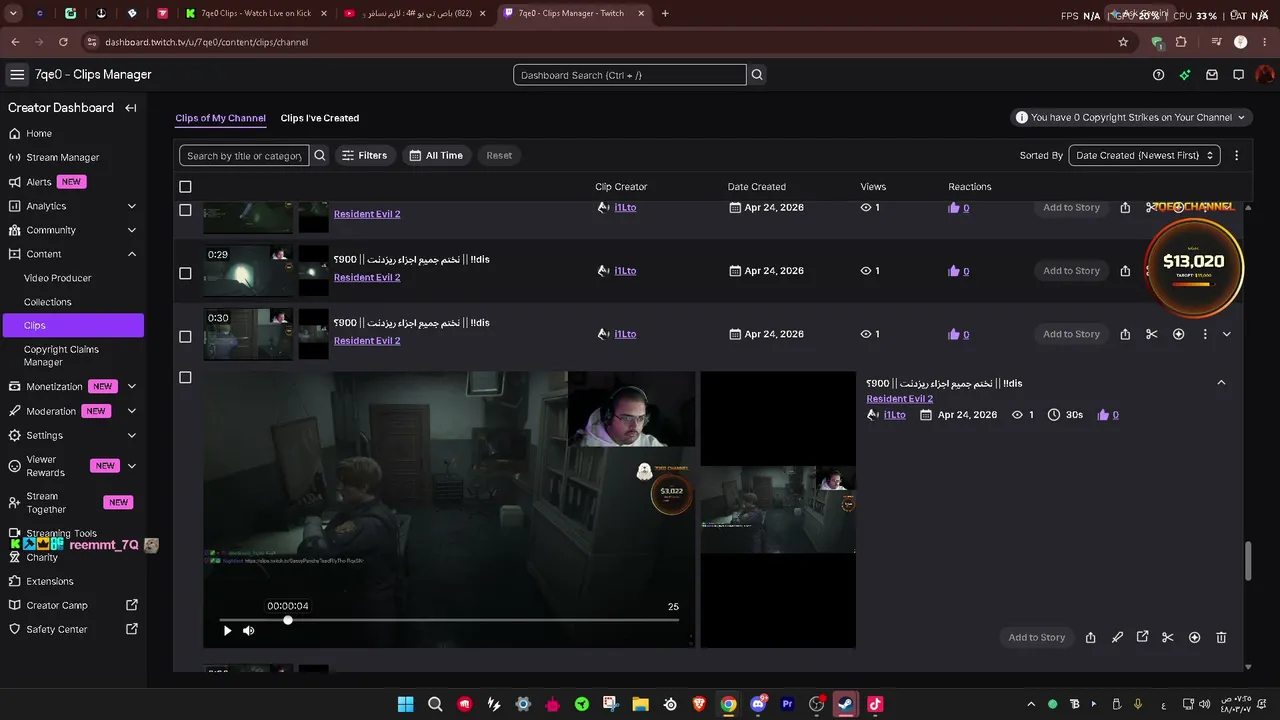This screenshot has height=720, width=1280.
Task: Click the Dashboard Search input field
Action: click(x=630, y=75)
